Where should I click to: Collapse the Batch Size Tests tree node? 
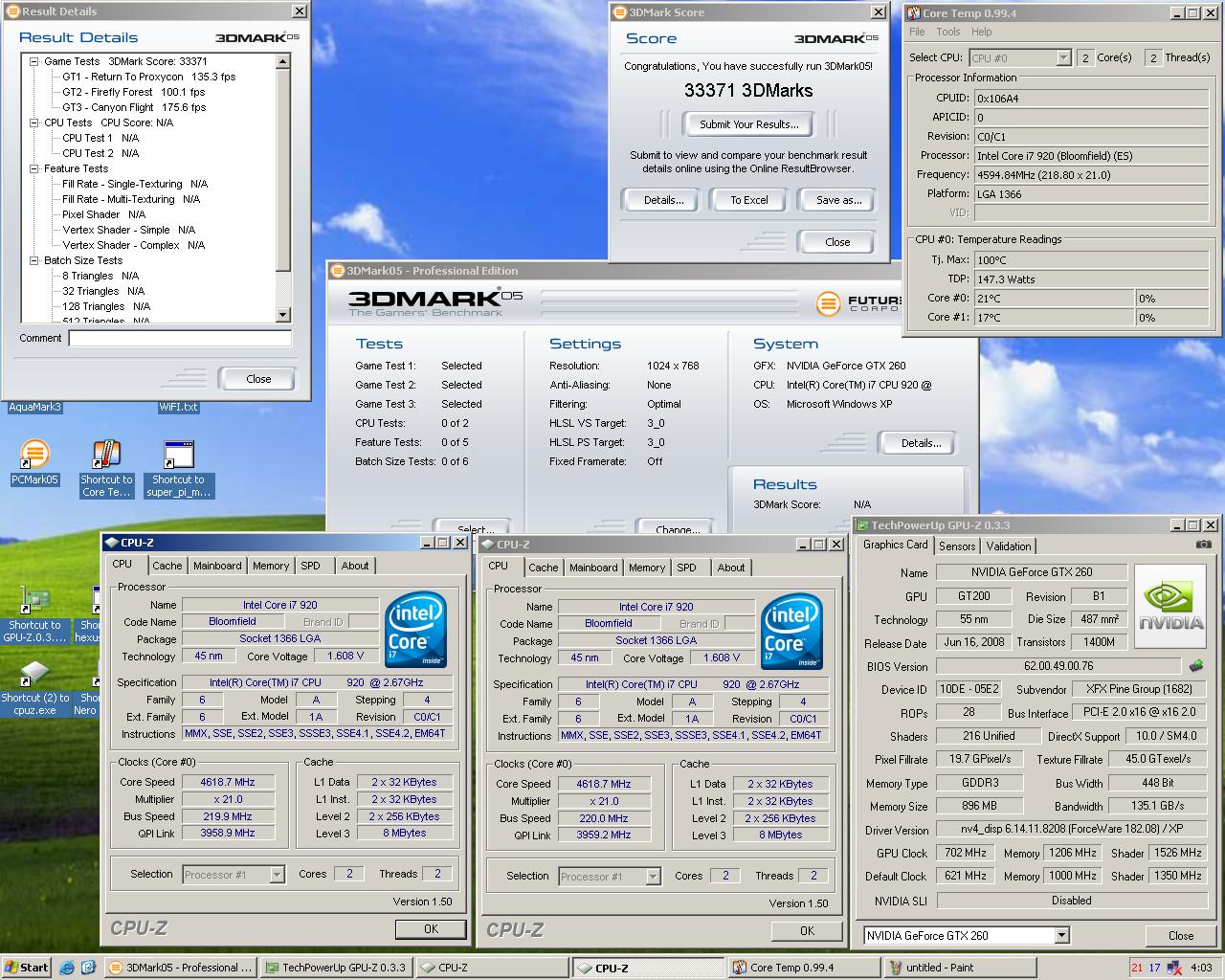[33, 260]
